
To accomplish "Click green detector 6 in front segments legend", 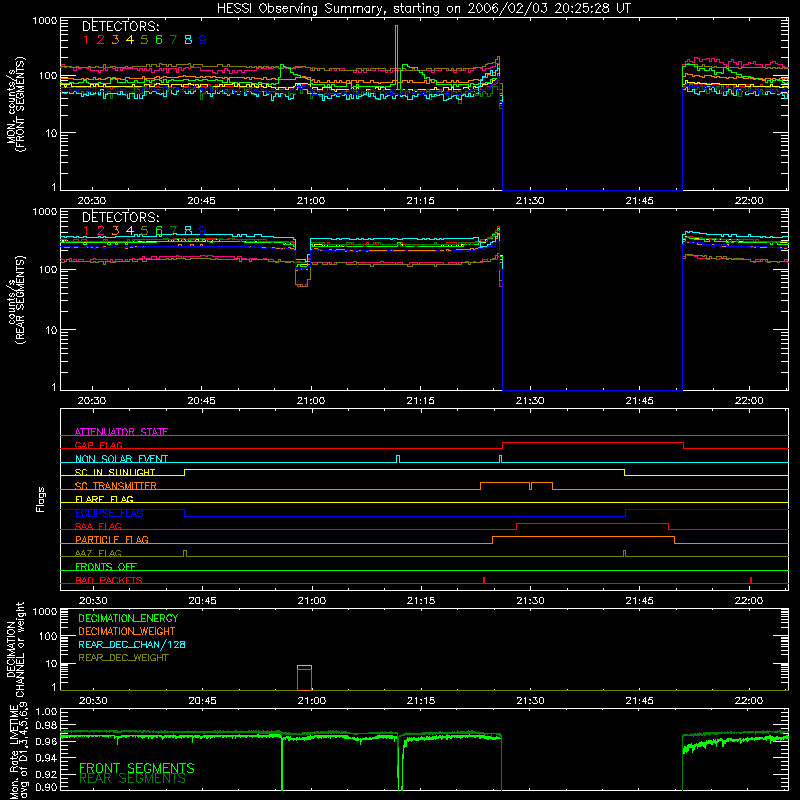I will pyautogui.click(x=159, y=40).
